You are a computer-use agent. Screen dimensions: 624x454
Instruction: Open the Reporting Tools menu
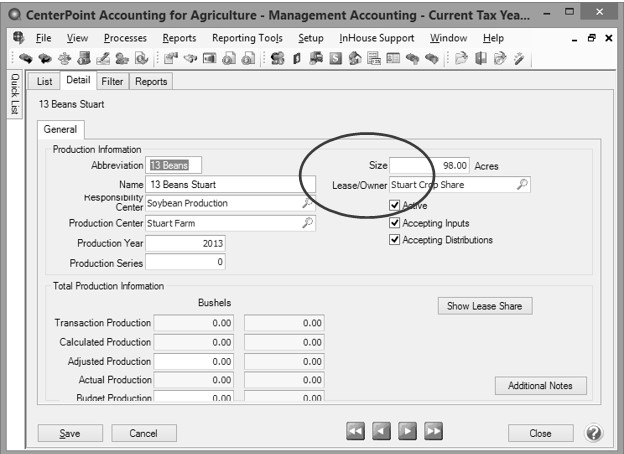247,38
